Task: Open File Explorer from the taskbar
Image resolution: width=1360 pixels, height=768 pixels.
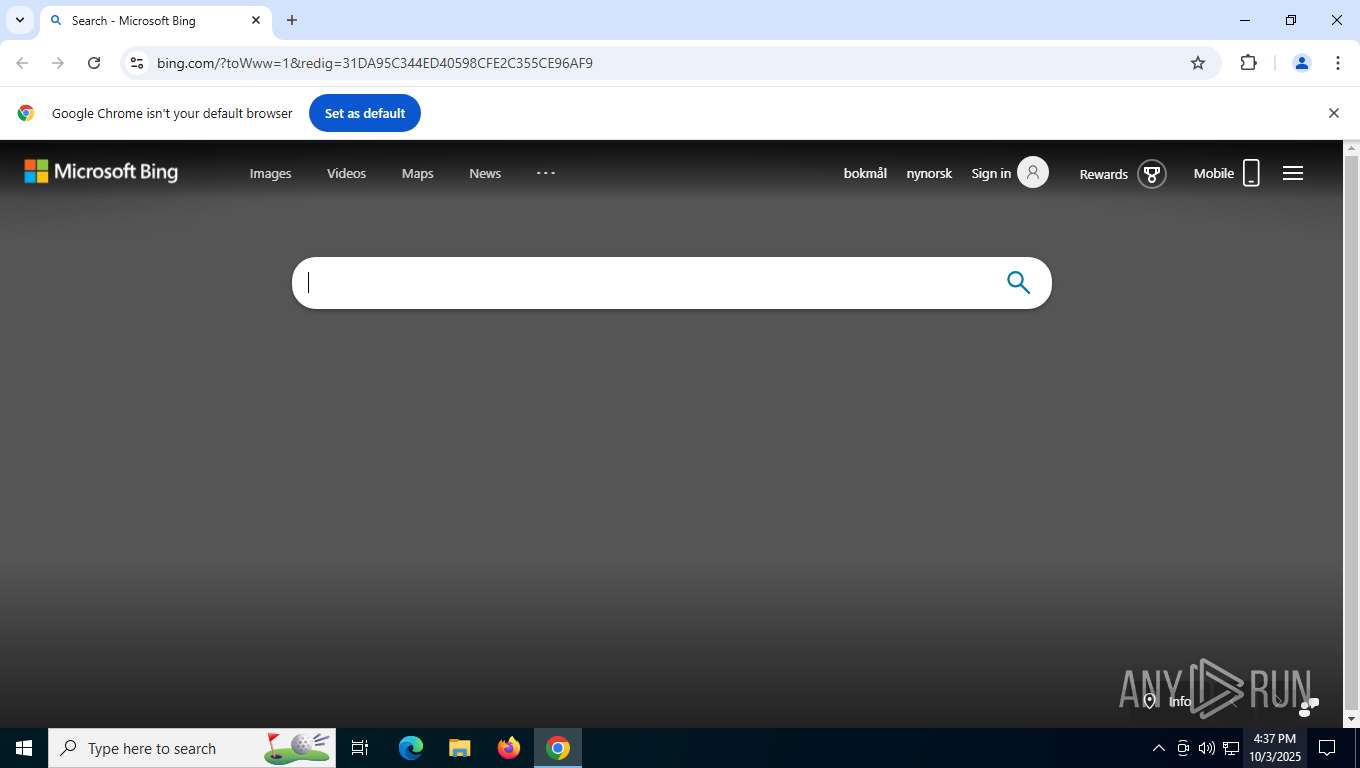Action: pyautogui.click(x=459, y=748)
